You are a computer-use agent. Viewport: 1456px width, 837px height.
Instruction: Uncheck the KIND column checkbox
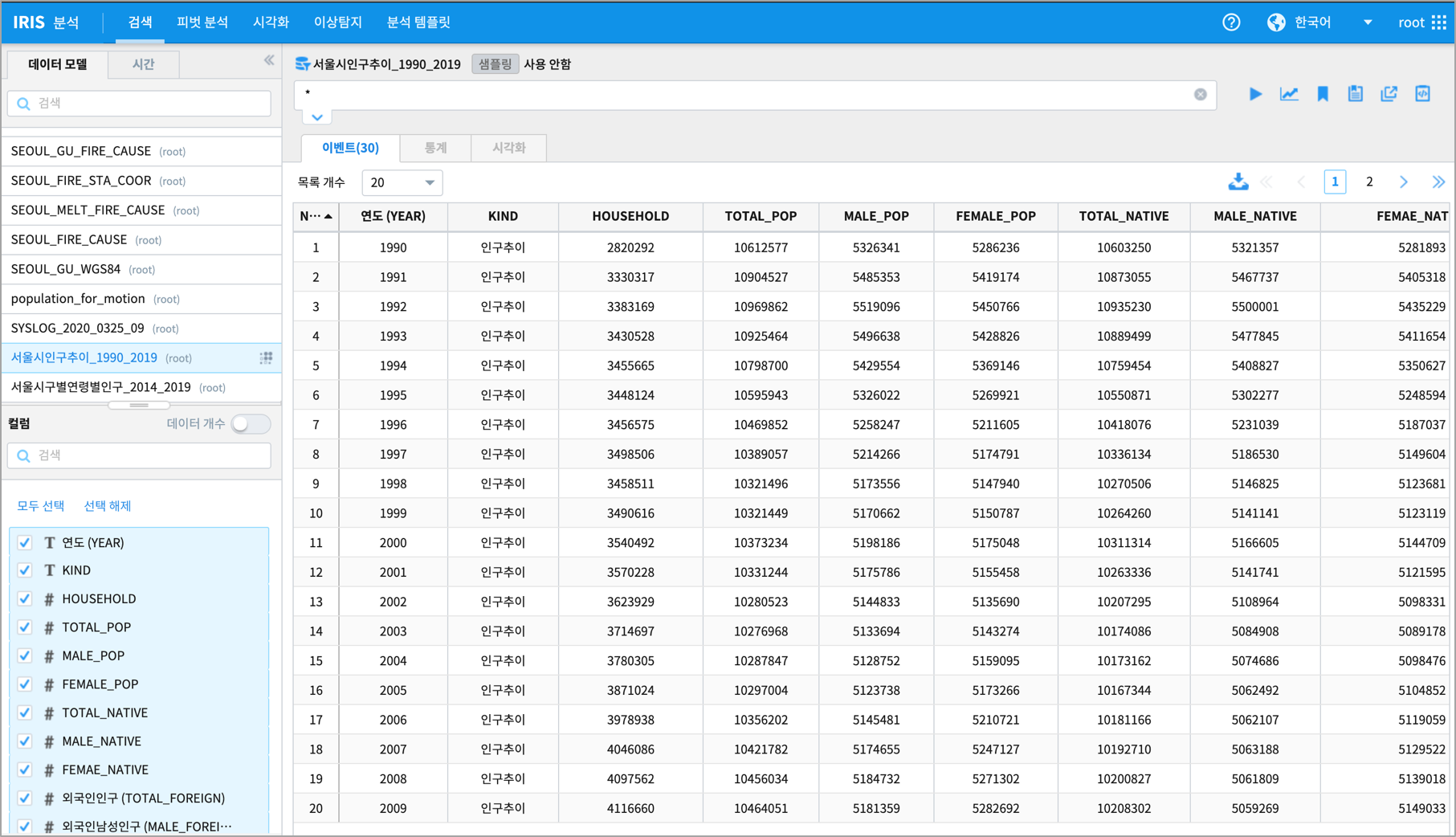pos(25,570)
